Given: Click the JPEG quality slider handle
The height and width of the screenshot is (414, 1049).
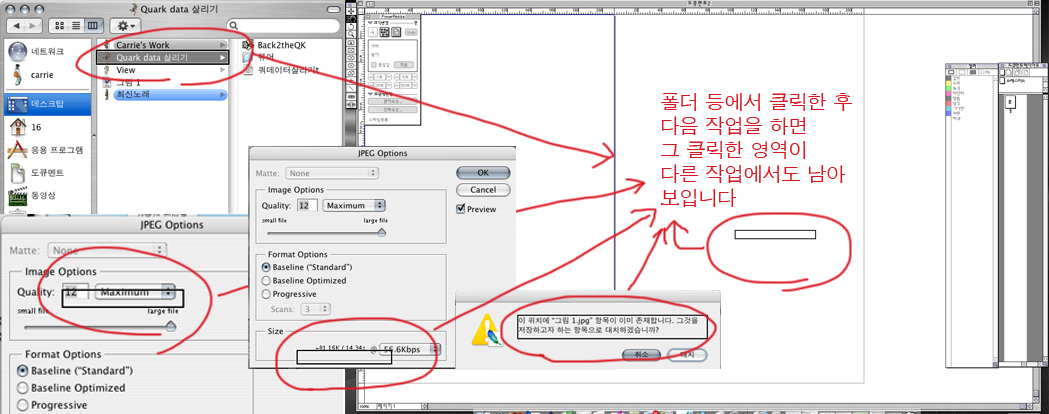Looking at the screenshot, I should point(381,230).
